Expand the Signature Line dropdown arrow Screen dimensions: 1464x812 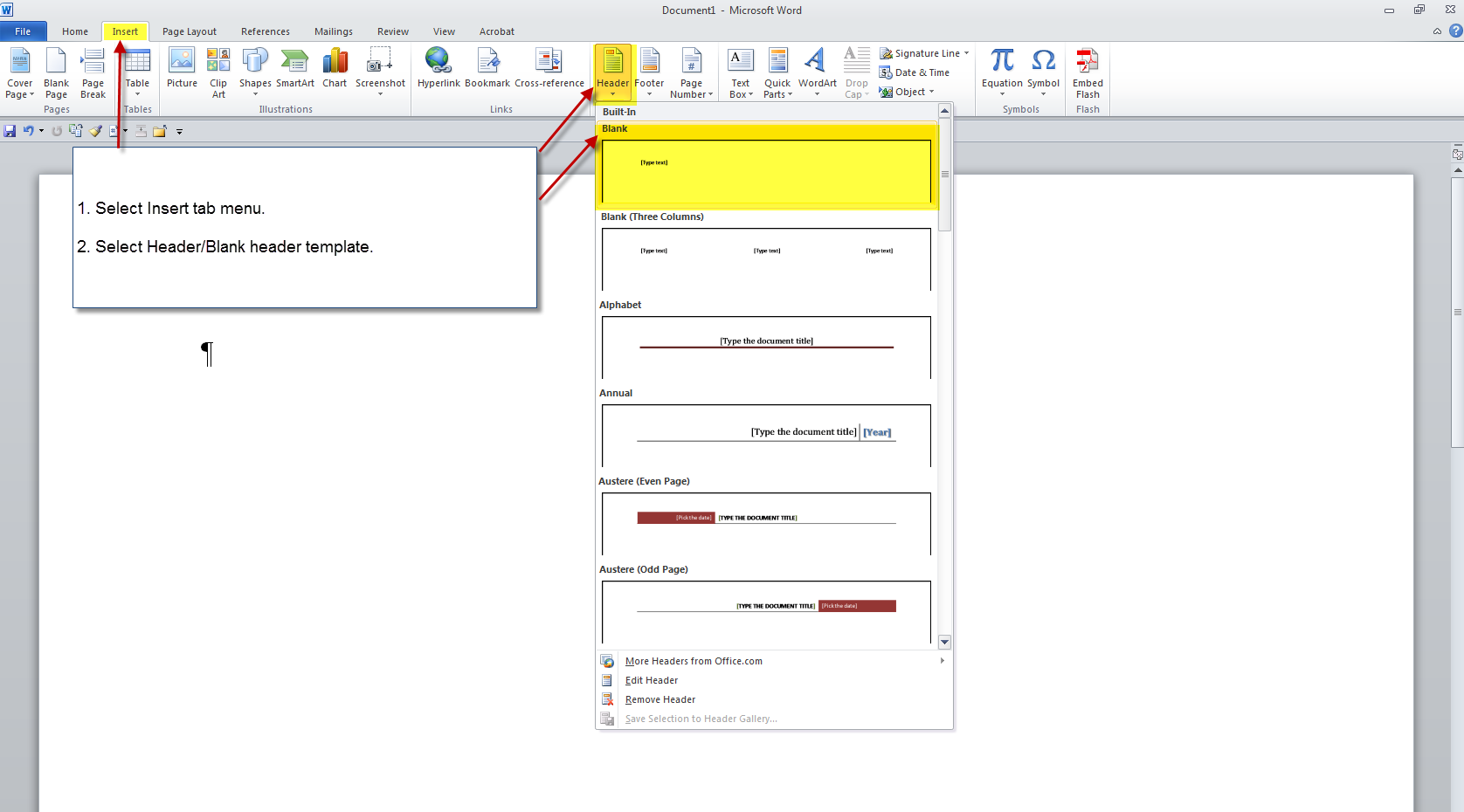[x=966, y=53]
